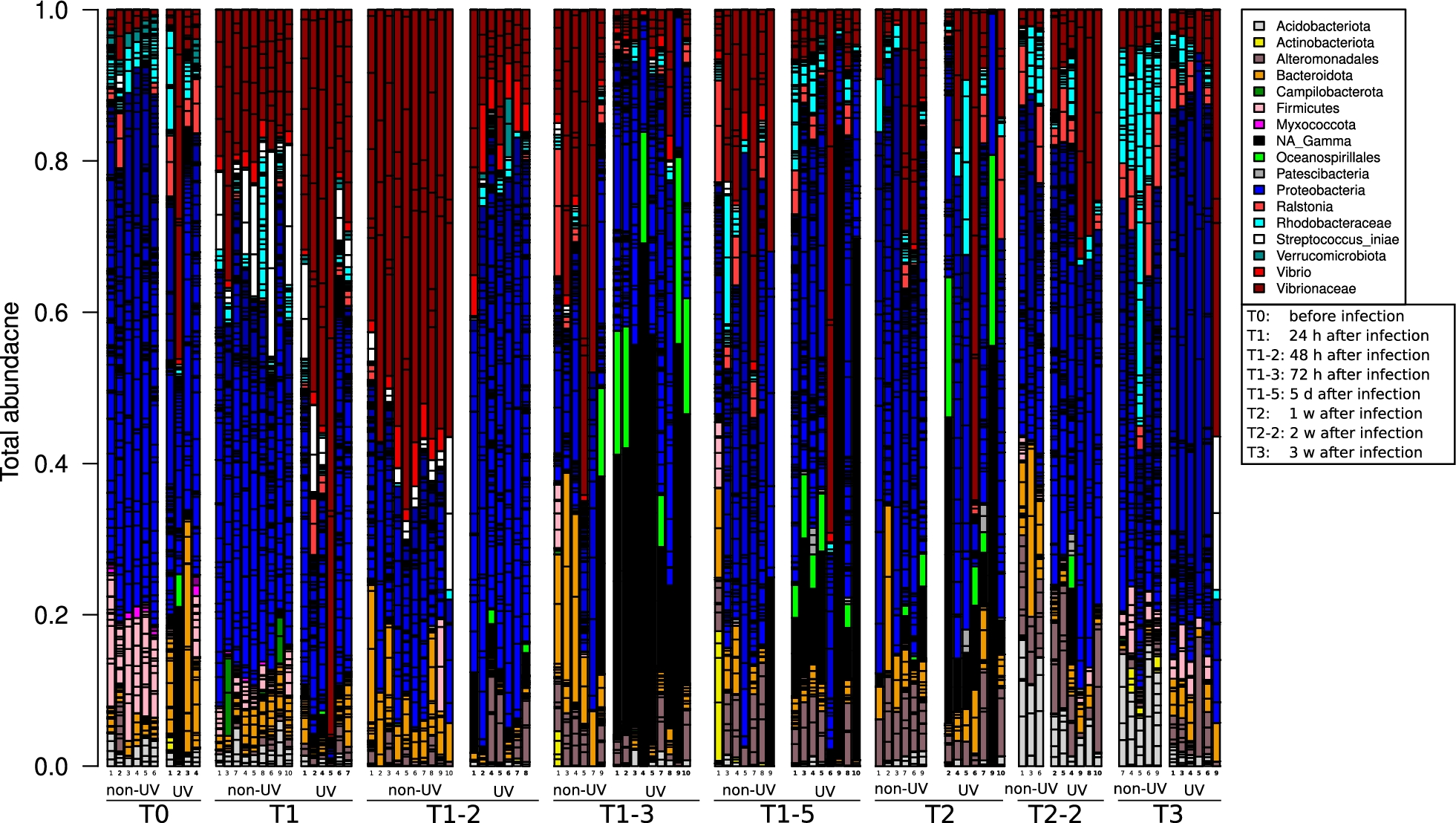The width and height of the screenshot is (1456, 823).
Task: Click the 'T1: 24 h after infection' entry
Action: 1338,335
